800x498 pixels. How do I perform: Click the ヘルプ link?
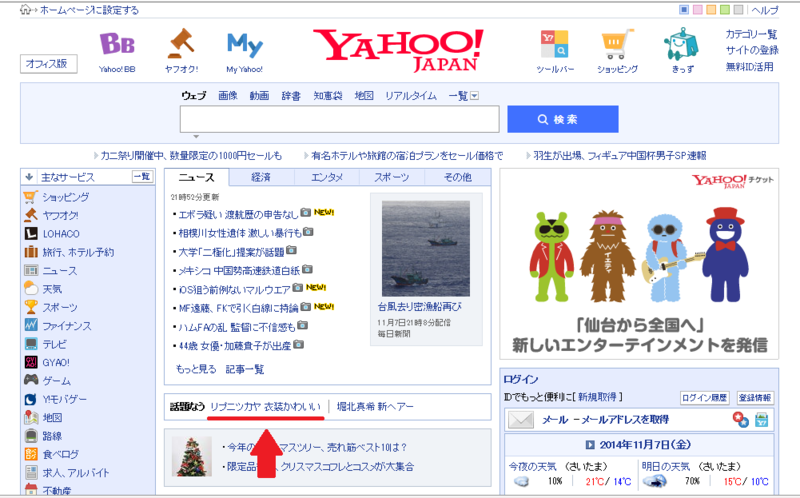pyautogui.click(x=764, y=10)
